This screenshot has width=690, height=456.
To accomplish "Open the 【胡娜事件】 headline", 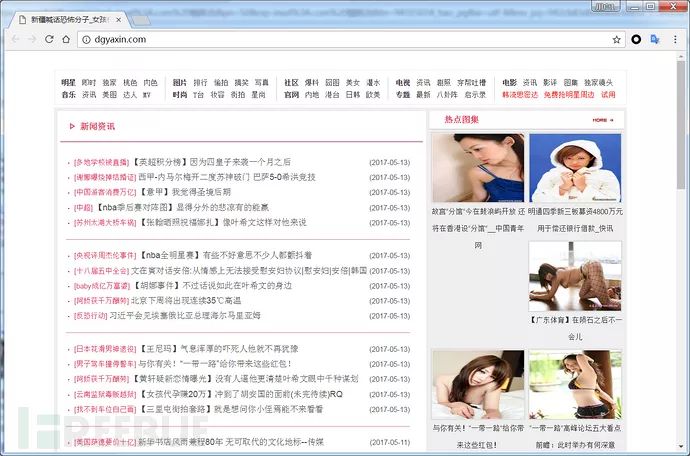I will coord(212,286).
